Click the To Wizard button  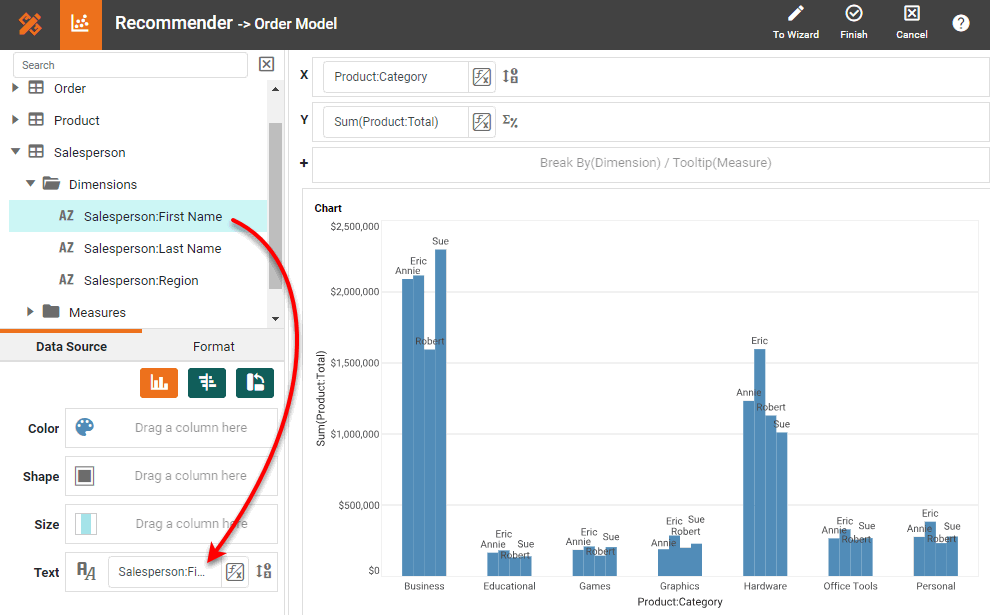[x=795, y=23]
